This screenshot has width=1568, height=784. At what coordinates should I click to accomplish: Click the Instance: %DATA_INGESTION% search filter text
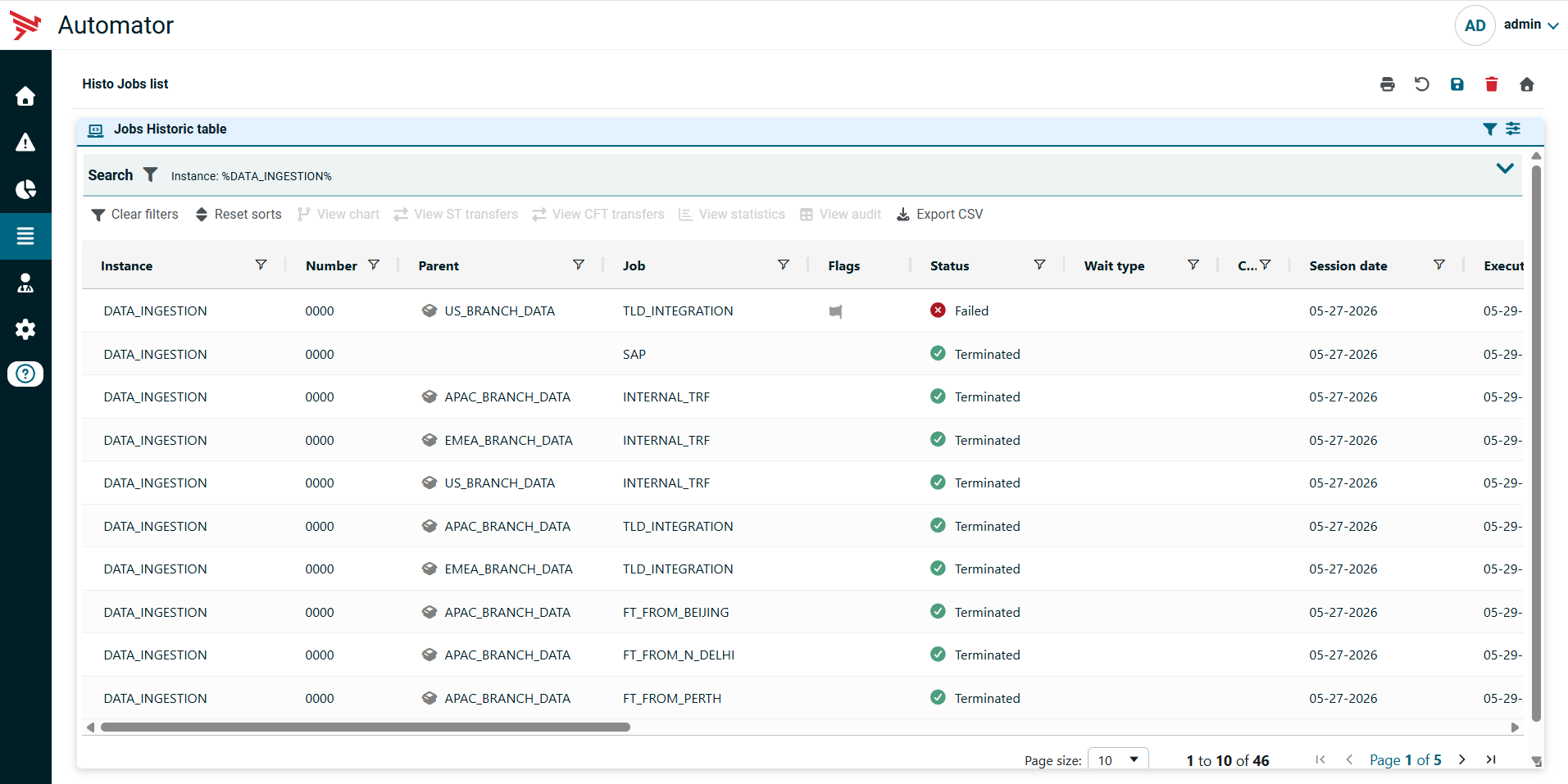click(252, 176)
